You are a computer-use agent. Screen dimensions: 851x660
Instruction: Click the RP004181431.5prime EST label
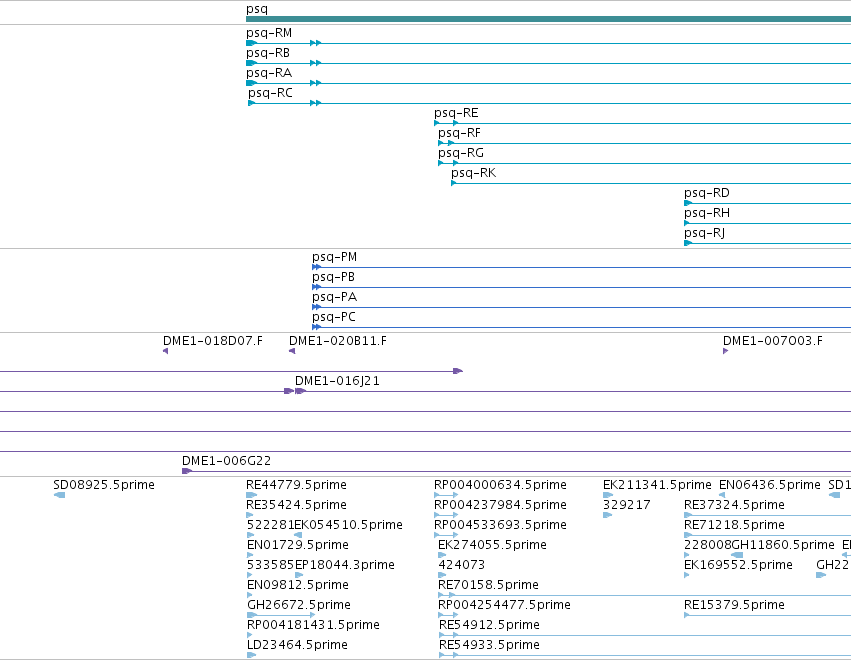tap(313, 625)
